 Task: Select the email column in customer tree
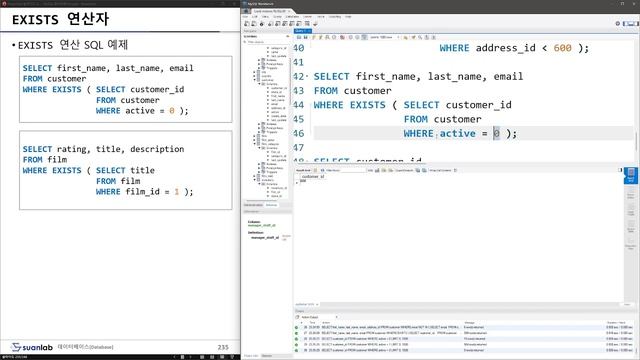click(x=274, y=104)
